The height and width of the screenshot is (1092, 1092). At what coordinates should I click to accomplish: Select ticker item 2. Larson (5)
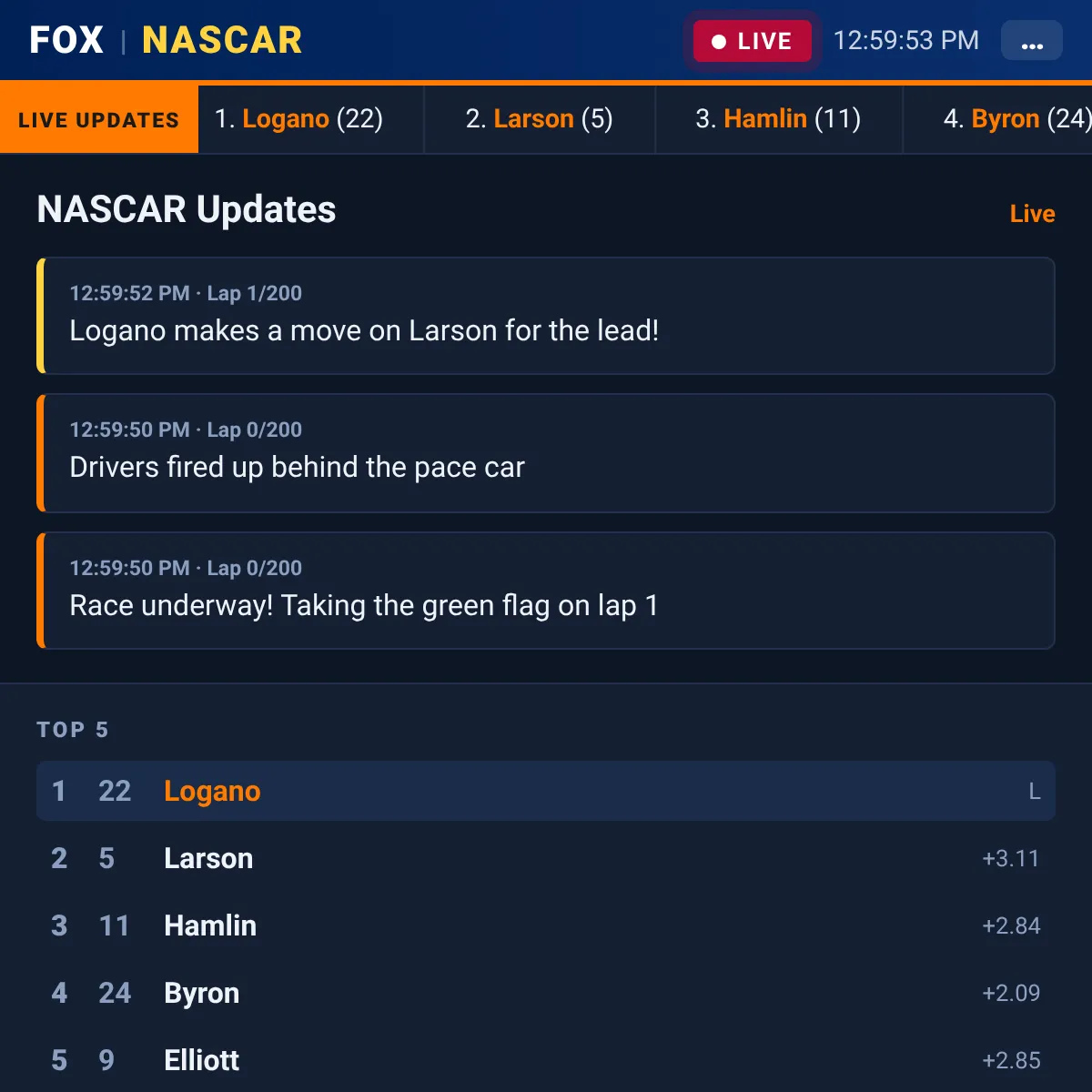click(x=540, y=119)
